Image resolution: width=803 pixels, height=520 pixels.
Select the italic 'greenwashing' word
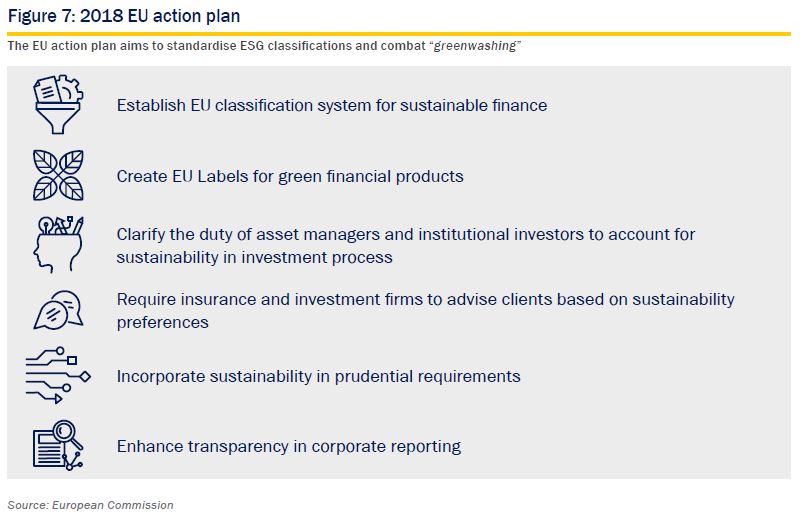click(475, 46)
